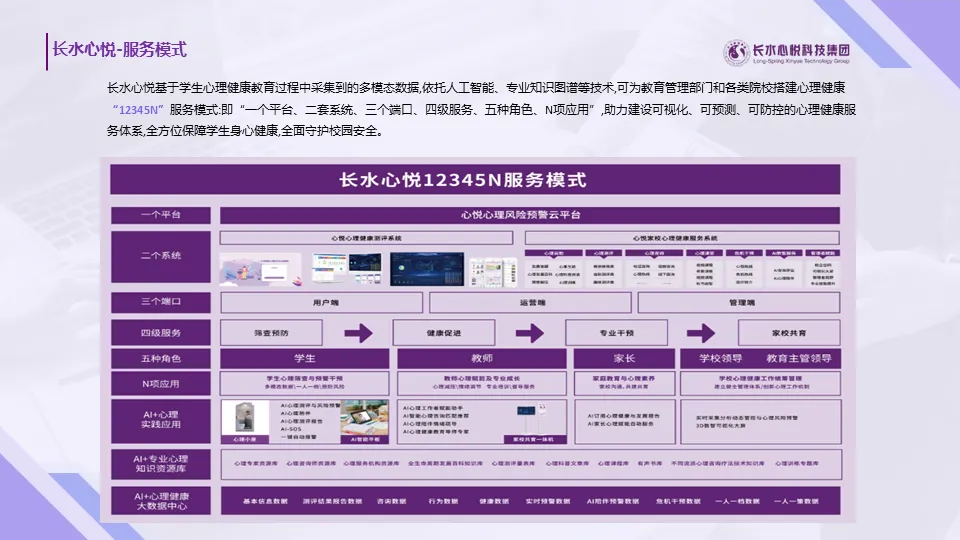Viewport: 960px width, 540px height.
Task: Select the 三个端口 row label
Action: 161,302
